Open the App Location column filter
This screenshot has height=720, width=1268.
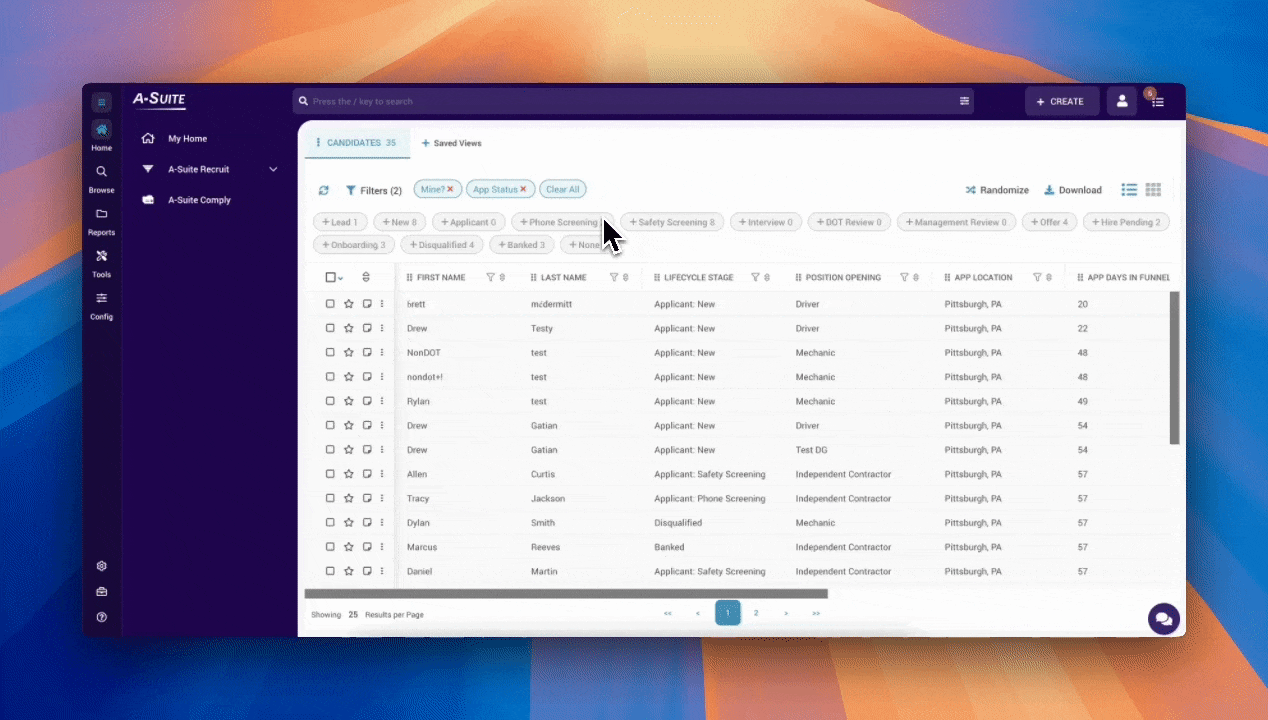point(1037,277)
